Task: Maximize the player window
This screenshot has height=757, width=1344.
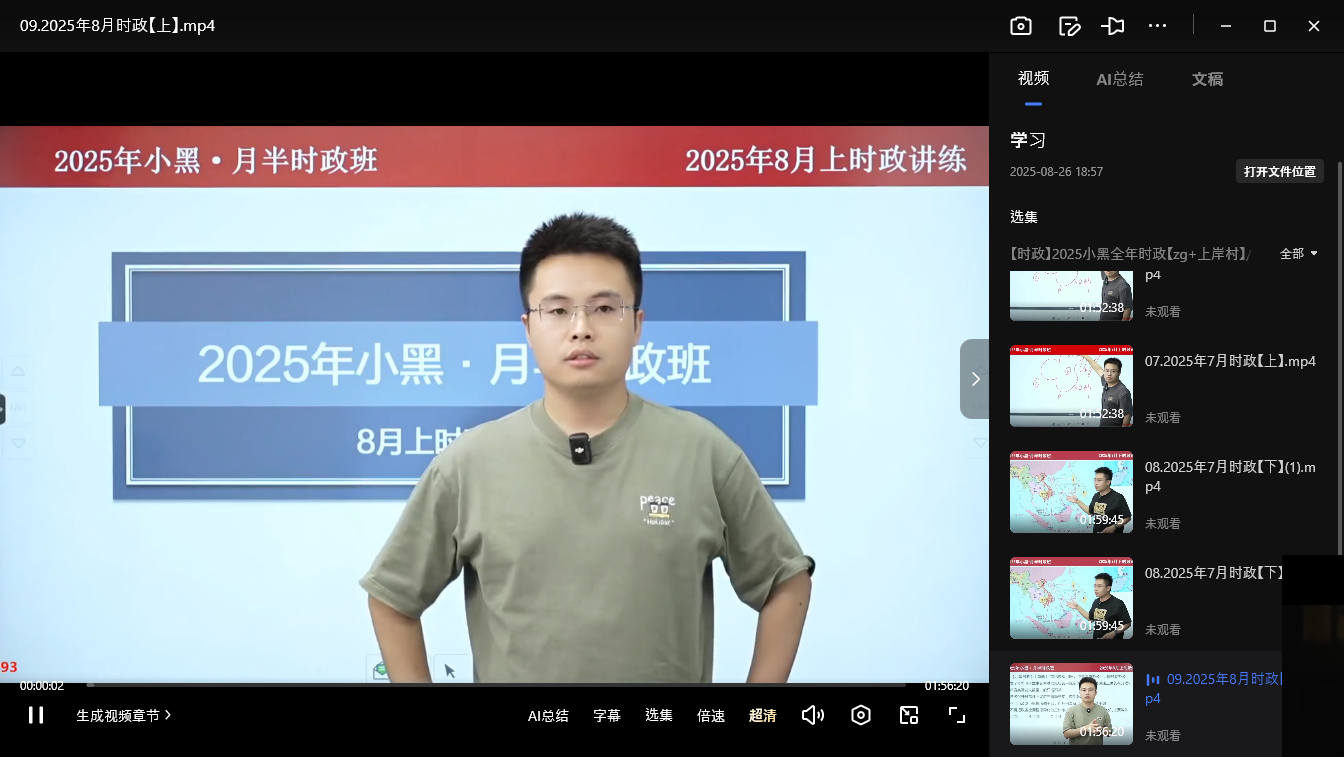Action: [x=1270, y=26]
